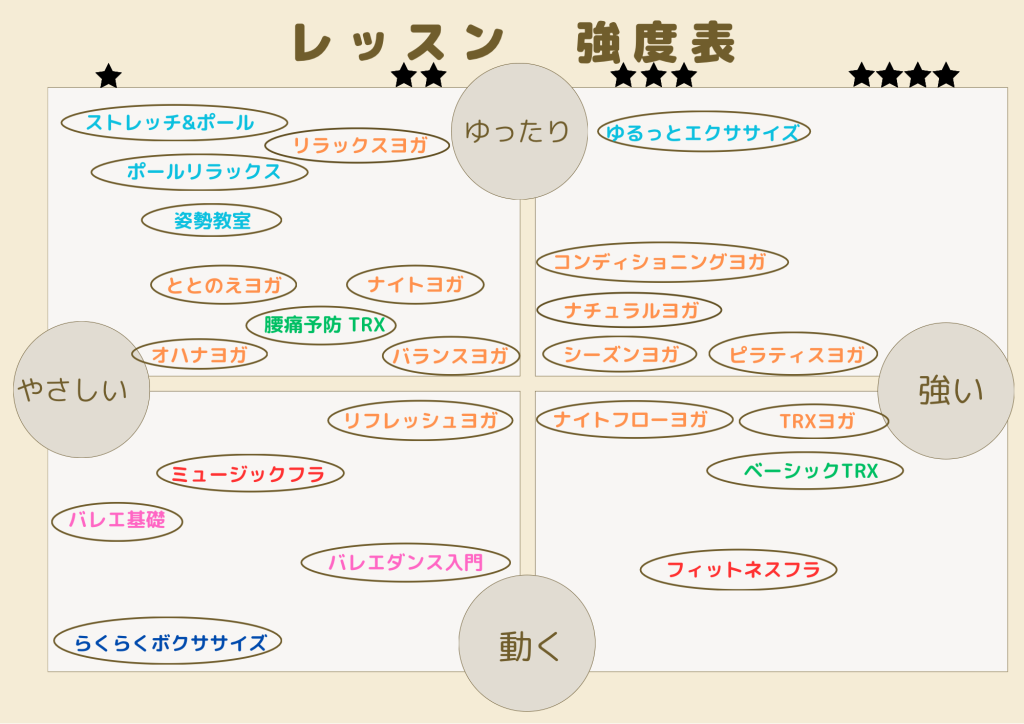
Task: Click the バレエ基礎 lesson label
Action: click(117, 520)
